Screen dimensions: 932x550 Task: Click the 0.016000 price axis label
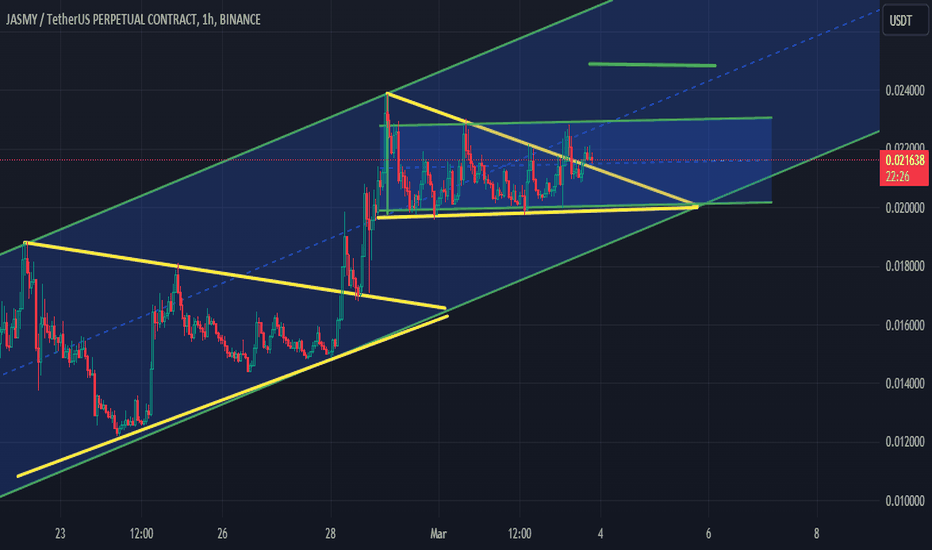[905, 325]
